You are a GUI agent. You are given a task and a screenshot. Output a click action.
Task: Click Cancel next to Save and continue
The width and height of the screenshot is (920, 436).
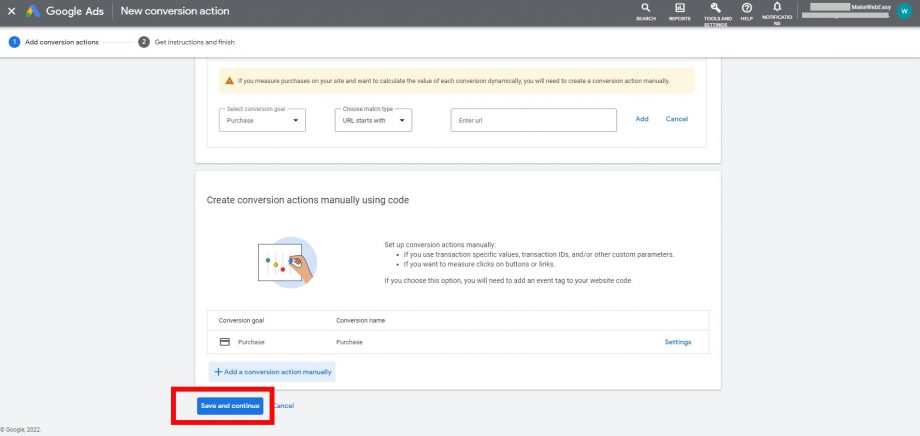point(284,406)
